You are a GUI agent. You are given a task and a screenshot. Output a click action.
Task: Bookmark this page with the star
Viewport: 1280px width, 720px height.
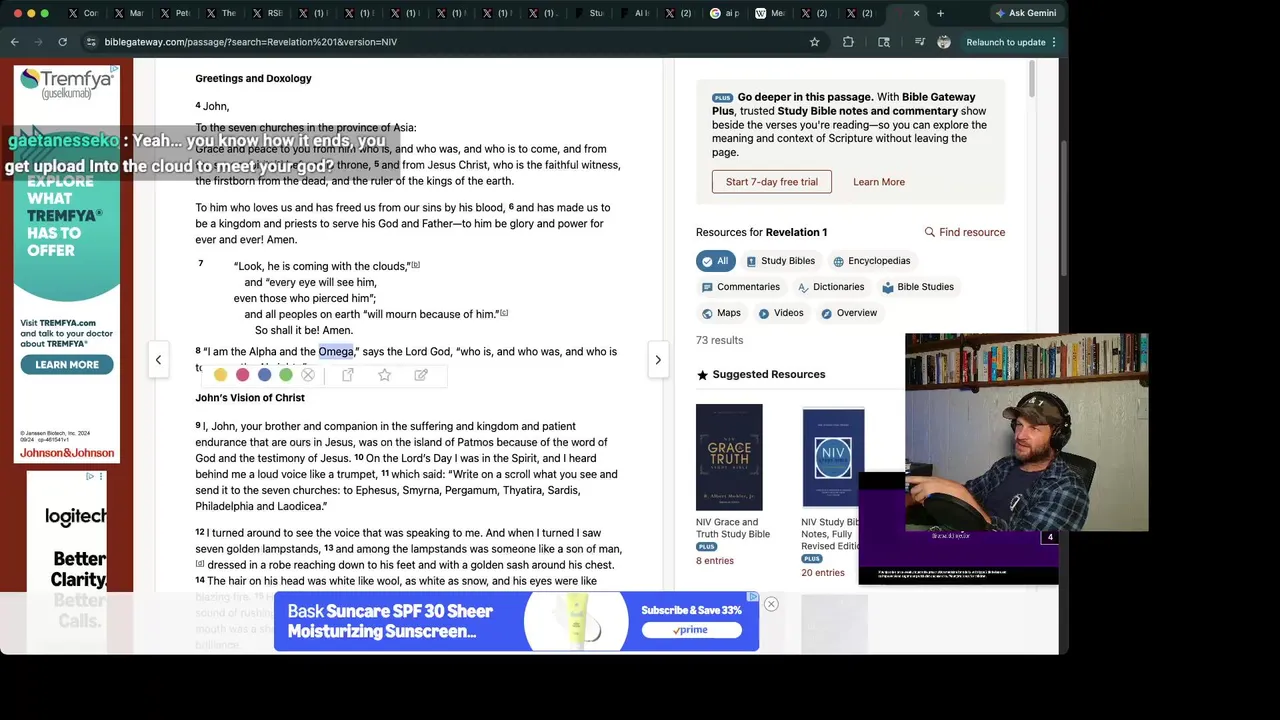(x=815, y=42)
